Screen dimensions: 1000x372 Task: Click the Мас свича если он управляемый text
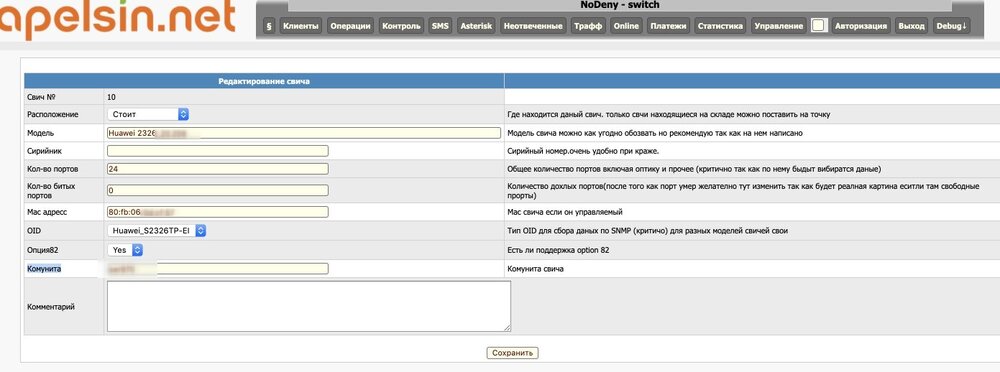564,212
